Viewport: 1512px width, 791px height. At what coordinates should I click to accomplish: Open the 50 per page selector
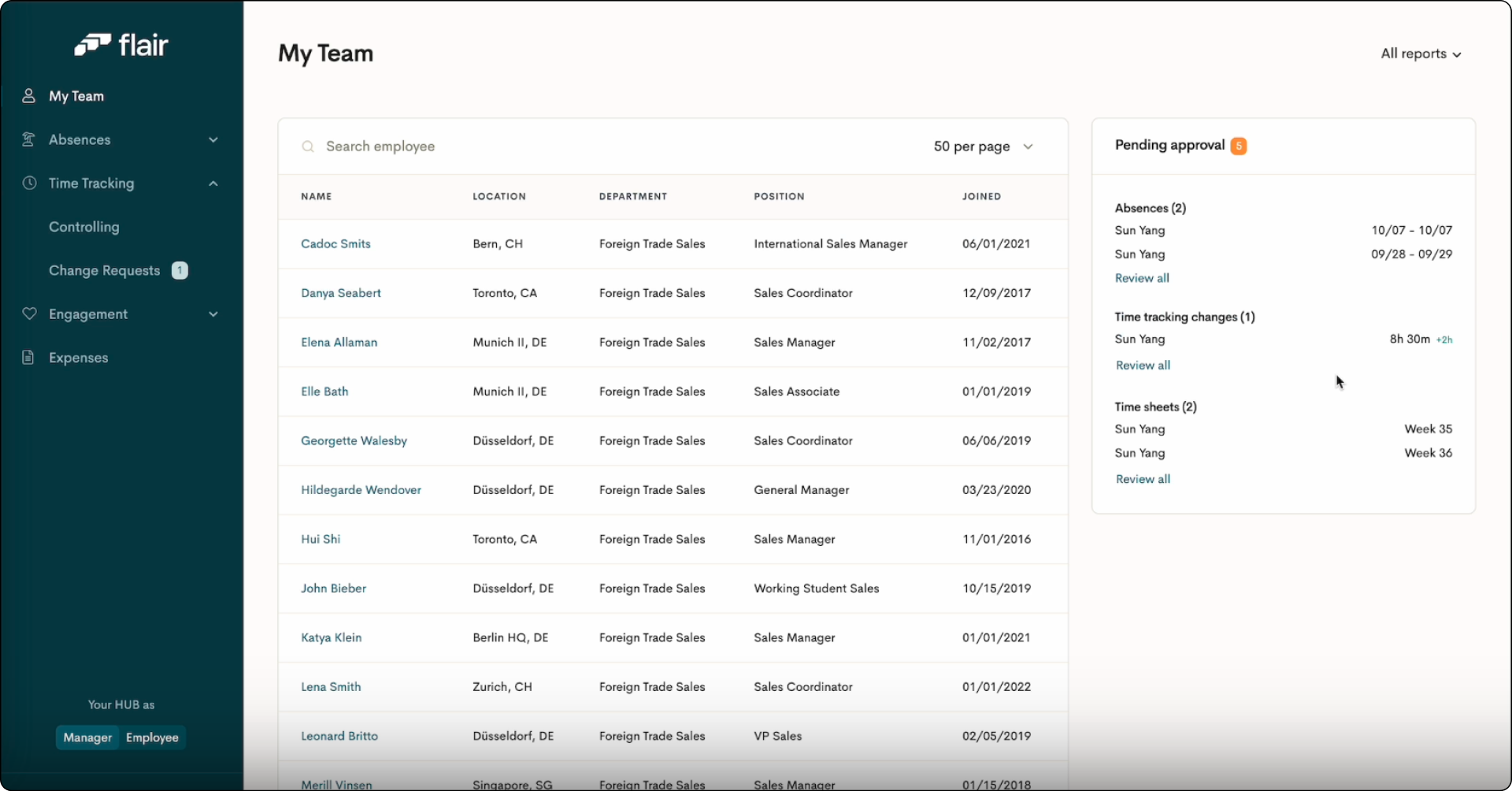tap(983, 147)
